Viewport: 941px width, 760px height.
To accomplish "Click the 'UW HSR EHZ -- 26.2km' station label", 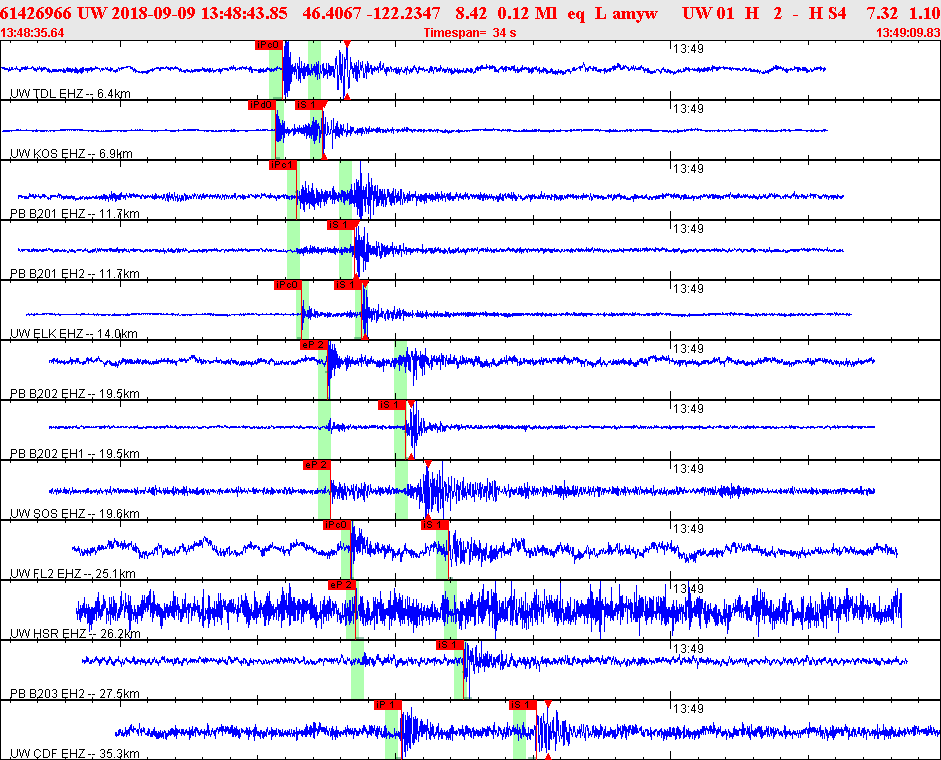I will click(76, 634).
